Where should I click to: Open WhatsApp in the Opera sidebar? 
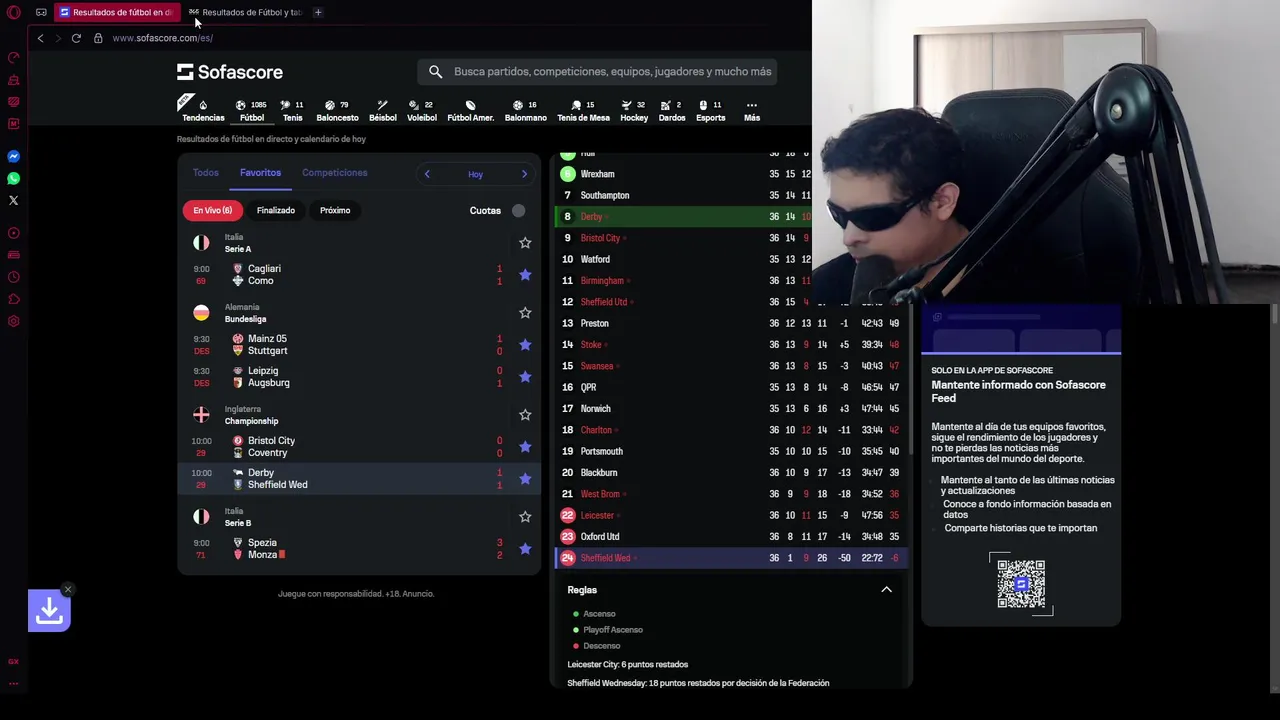14,178
